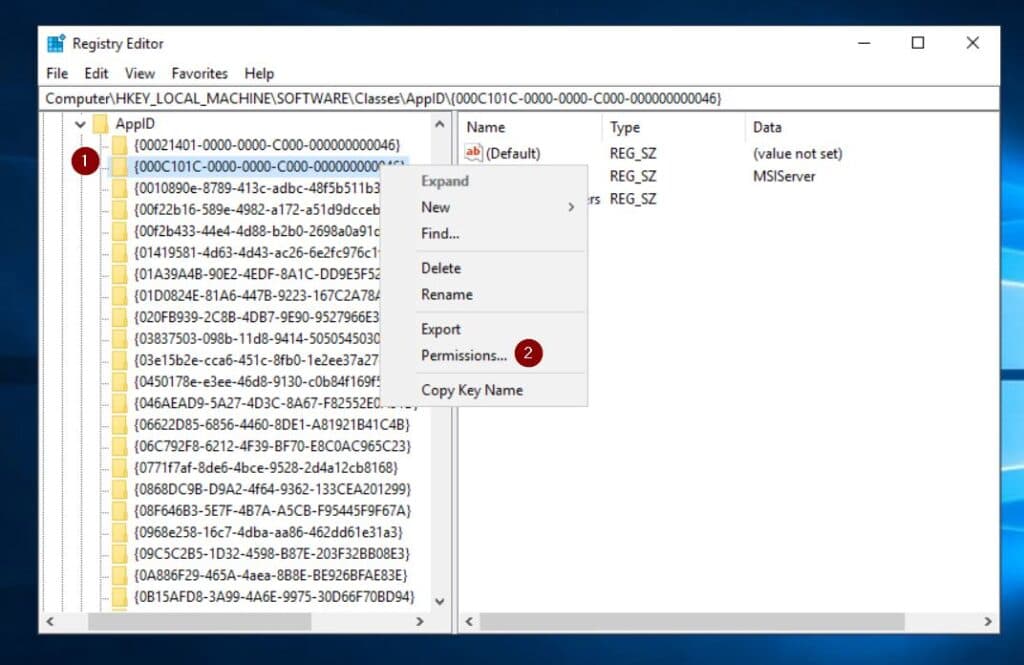Open the View menu
1024x665 pixels.
point(140,73)
